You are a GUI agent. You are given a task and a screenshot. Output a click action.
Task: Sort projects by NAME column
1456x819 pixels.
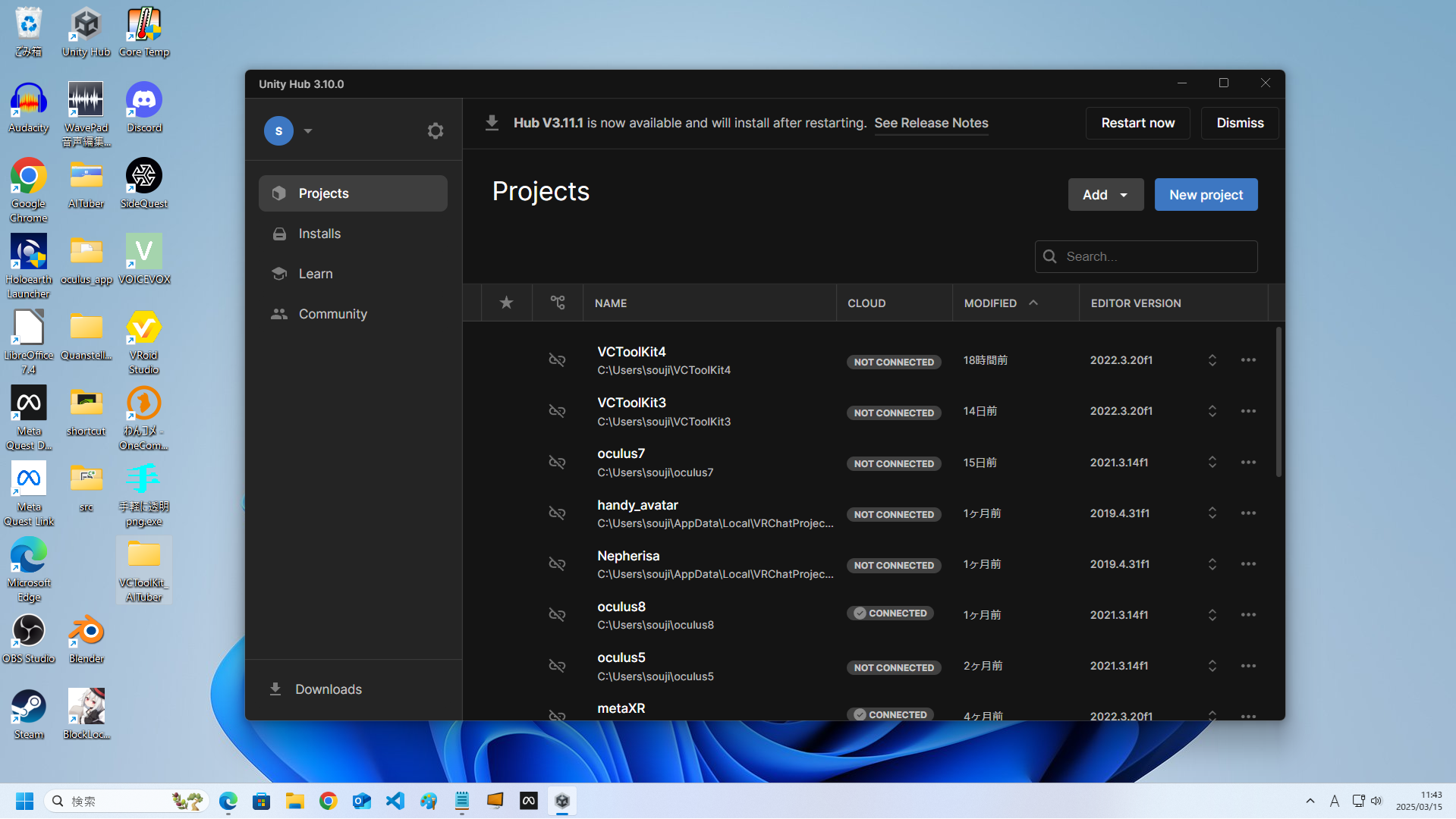[x=611, y=303]
